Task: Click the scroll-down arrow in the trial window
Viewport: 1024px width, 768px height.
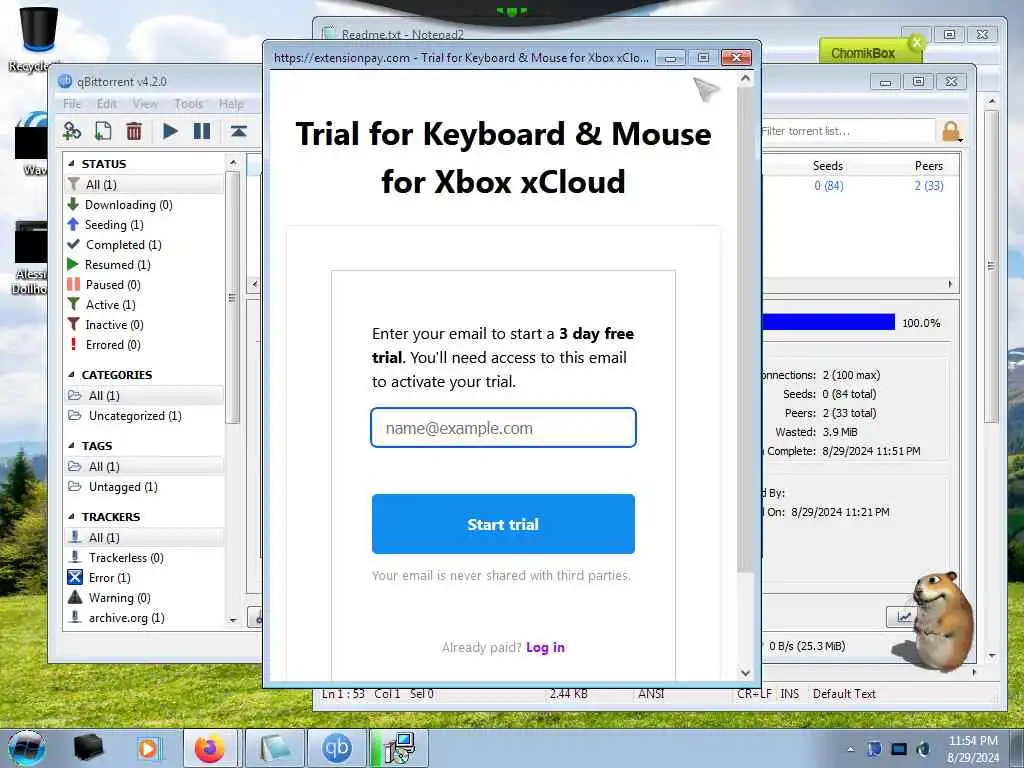Action: 745,673
